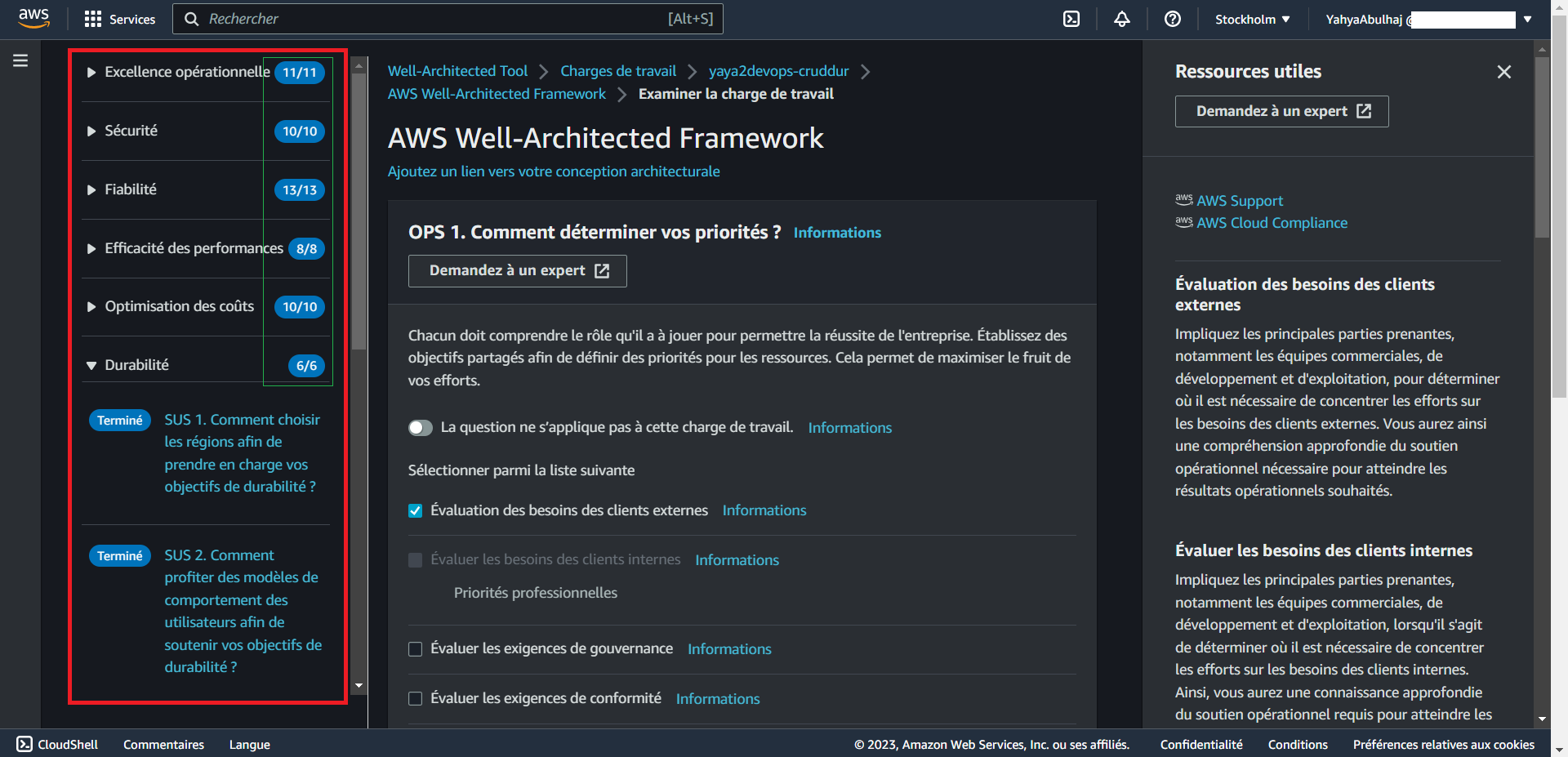Open Informations link beside the not-applicable toggle
This screenshot has height=757, width=1568.
pos(850,428)
